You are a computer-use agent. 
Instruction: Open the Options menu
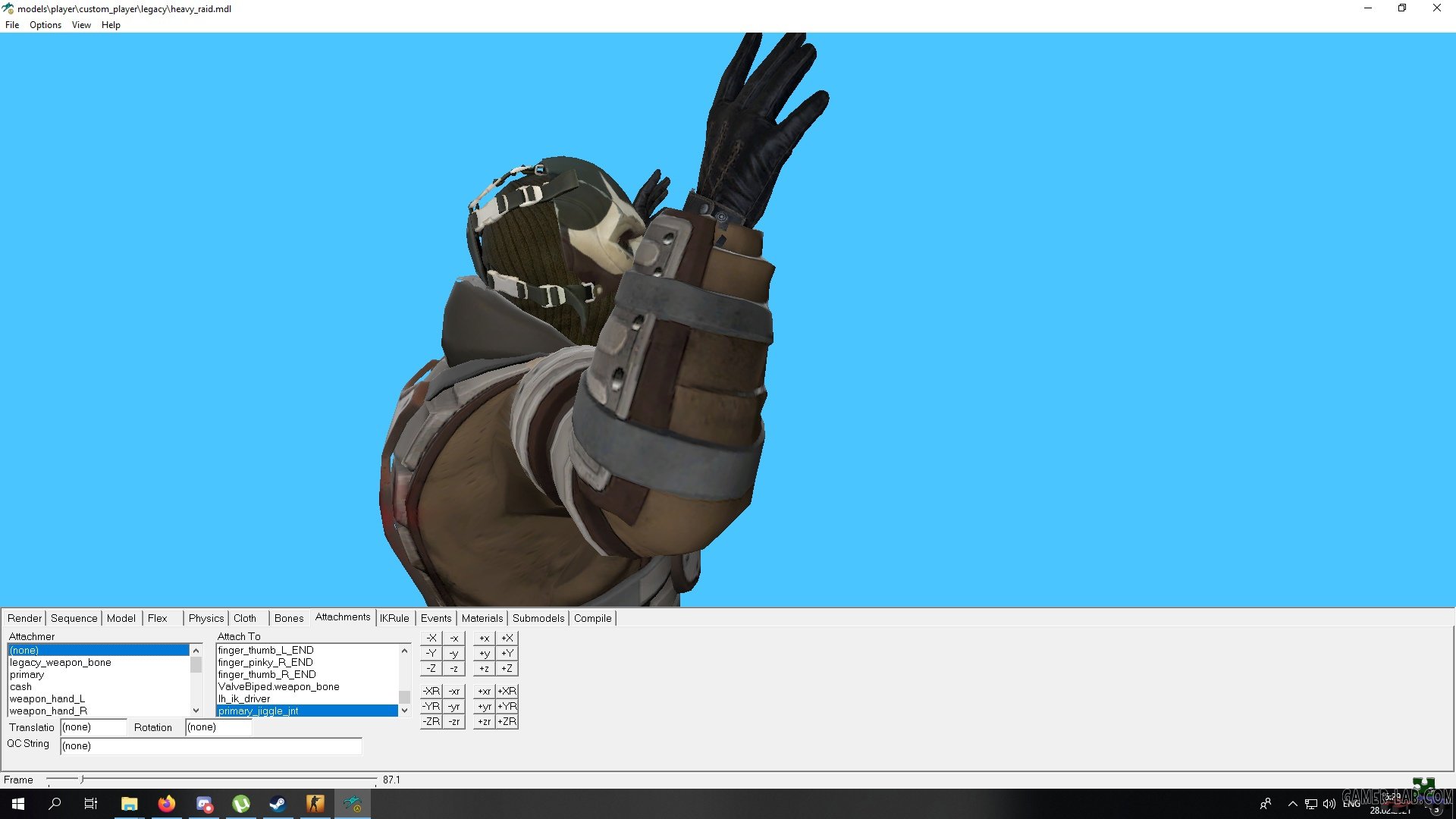tap(45, 25)
